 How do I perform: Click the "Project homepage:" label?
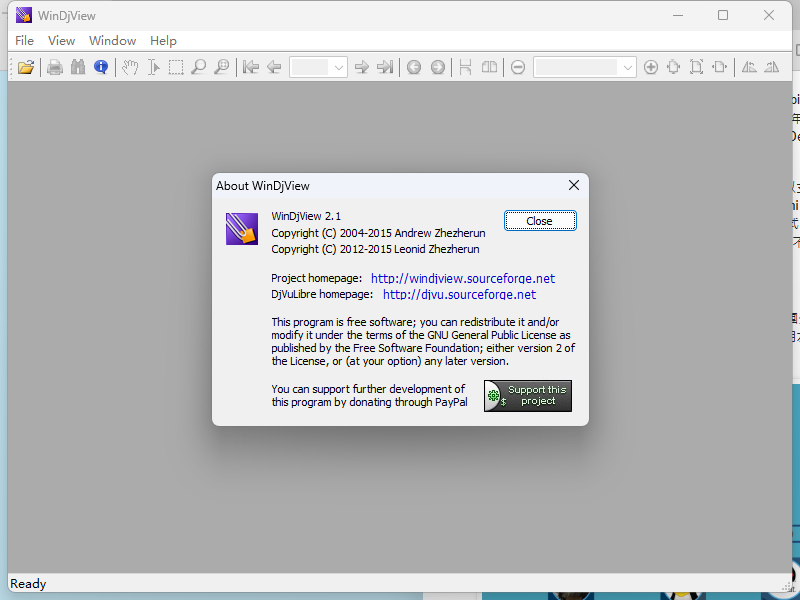[316, 278]
